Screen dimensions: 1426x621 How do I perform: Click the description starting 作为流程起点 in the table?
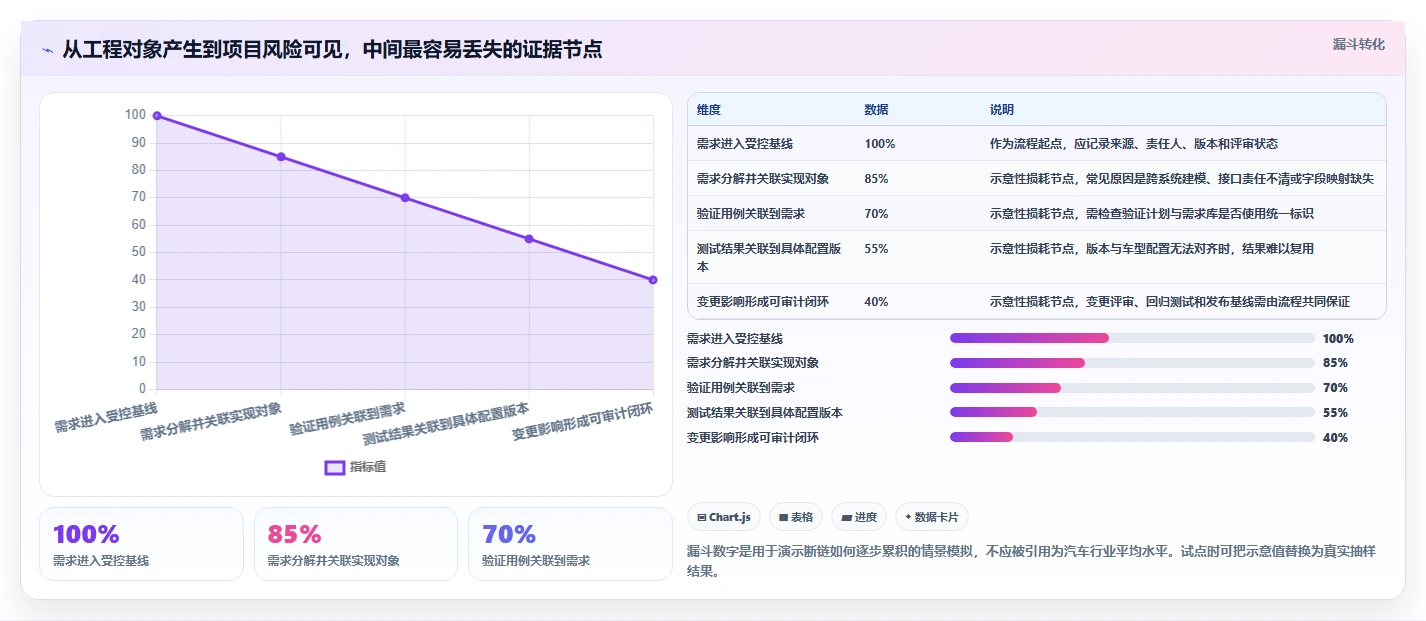tap(1134, 144)
